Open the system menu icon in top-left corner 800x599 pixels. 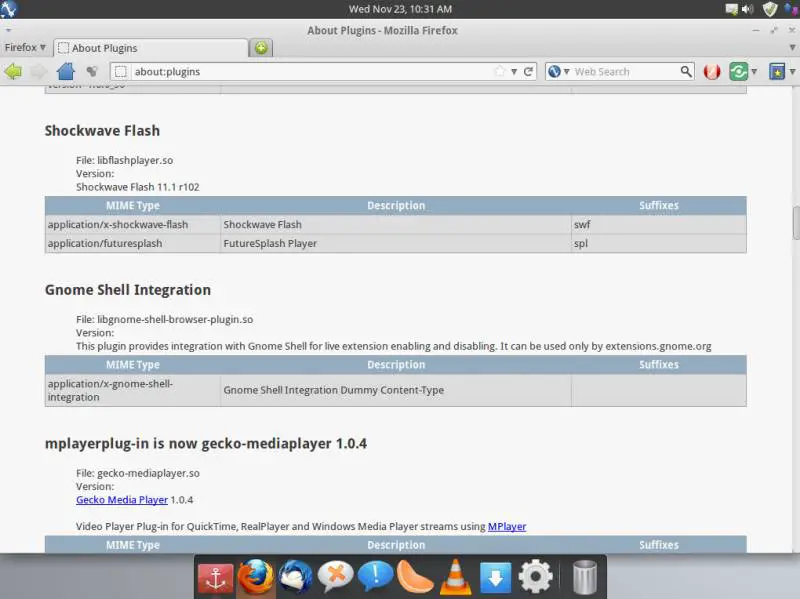(x=8, y=9)
